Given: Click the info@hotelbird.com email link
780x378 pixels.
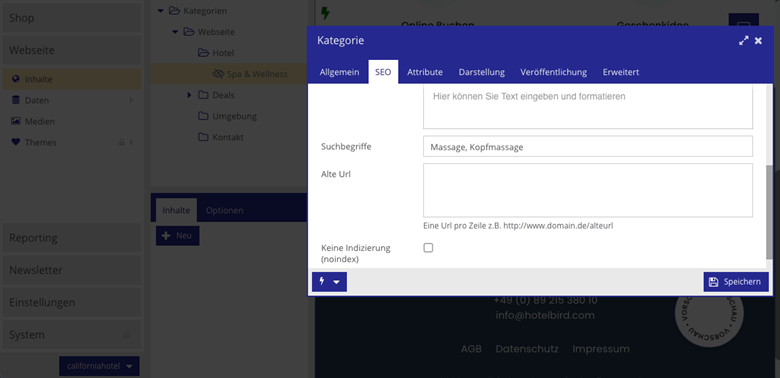Looking at the screenshot, I should coord(545,315).
